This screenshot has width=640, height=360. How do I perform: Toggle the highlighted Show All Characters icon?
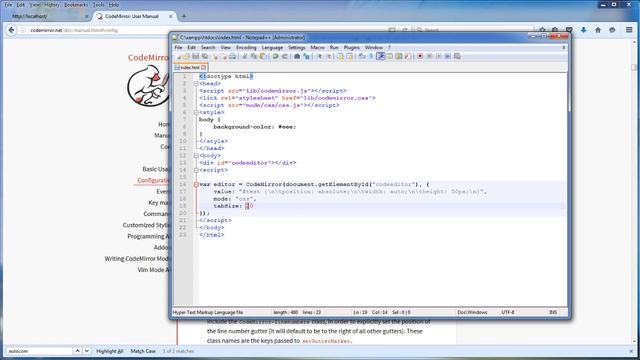point(380,56)
